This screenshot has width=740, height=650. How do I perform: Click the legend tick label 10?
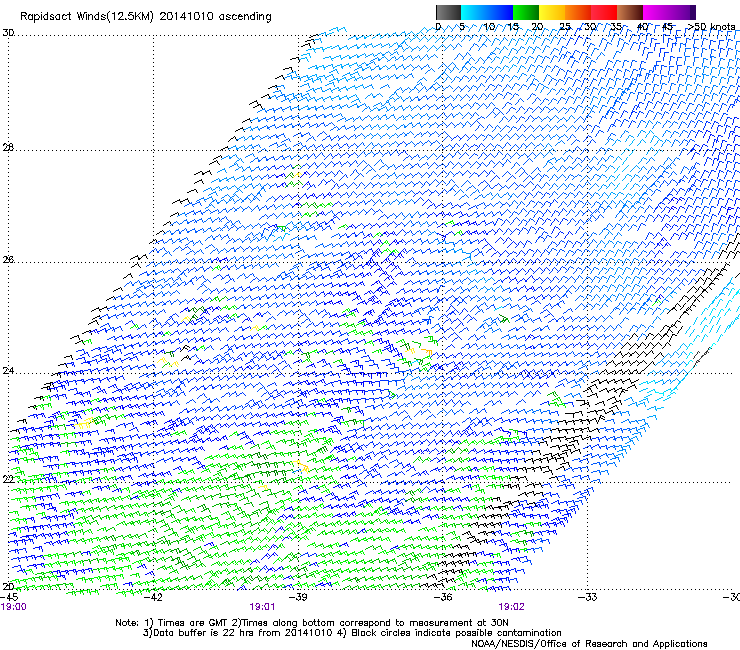point(489,27)
